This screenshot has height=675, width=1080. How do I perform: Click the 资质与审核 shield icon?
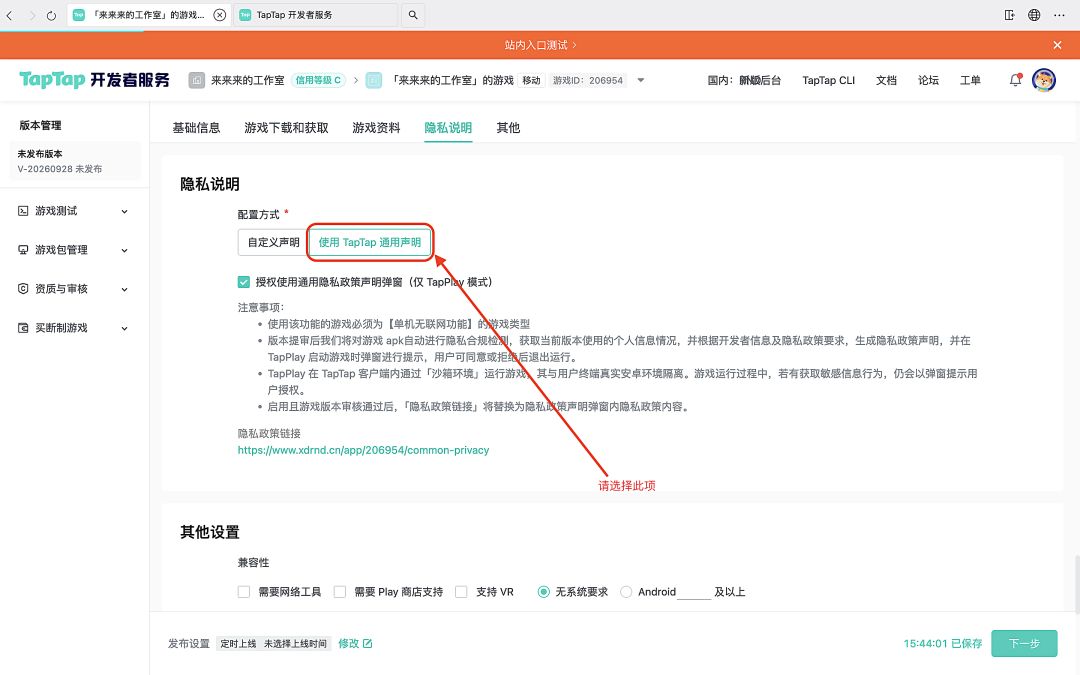click(23, 289)
